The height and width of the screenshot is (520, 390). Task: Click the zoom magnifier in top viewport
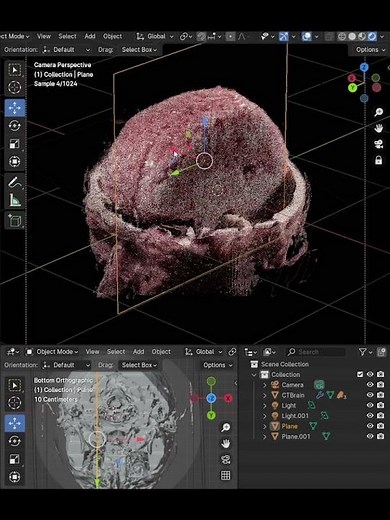point(379,112)
